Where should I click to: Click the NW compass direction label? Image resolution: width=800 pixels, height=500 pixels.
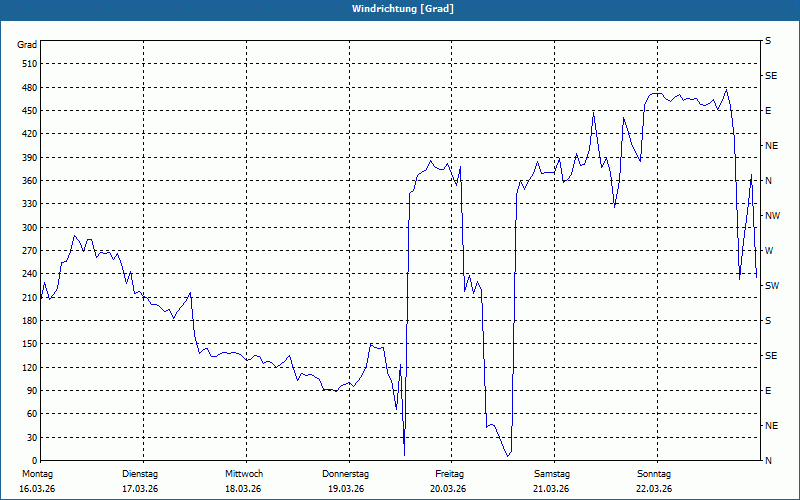click(x=773, y=216)
